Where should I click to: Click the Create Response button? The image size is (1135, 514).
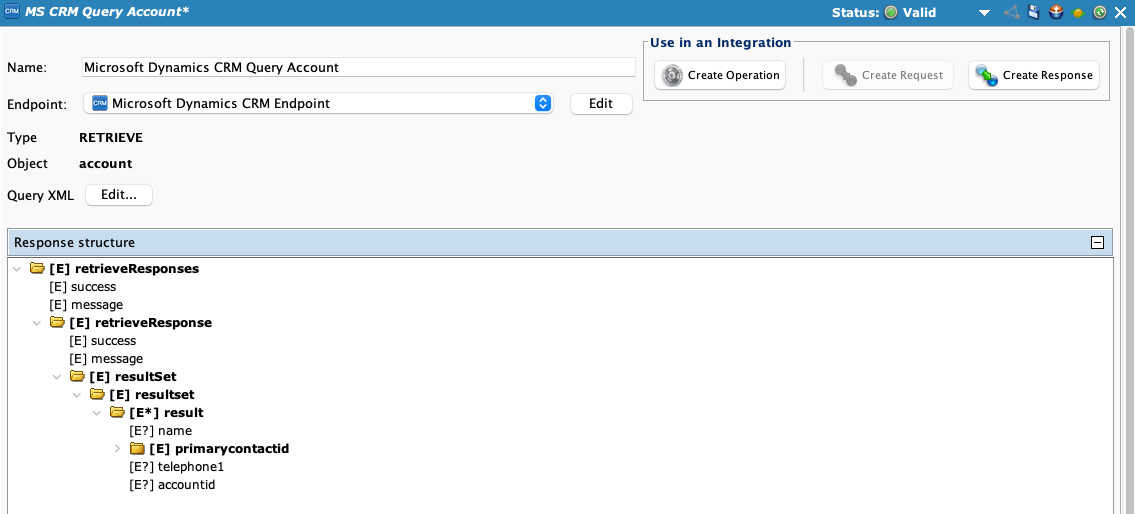tap(1034, 75)
